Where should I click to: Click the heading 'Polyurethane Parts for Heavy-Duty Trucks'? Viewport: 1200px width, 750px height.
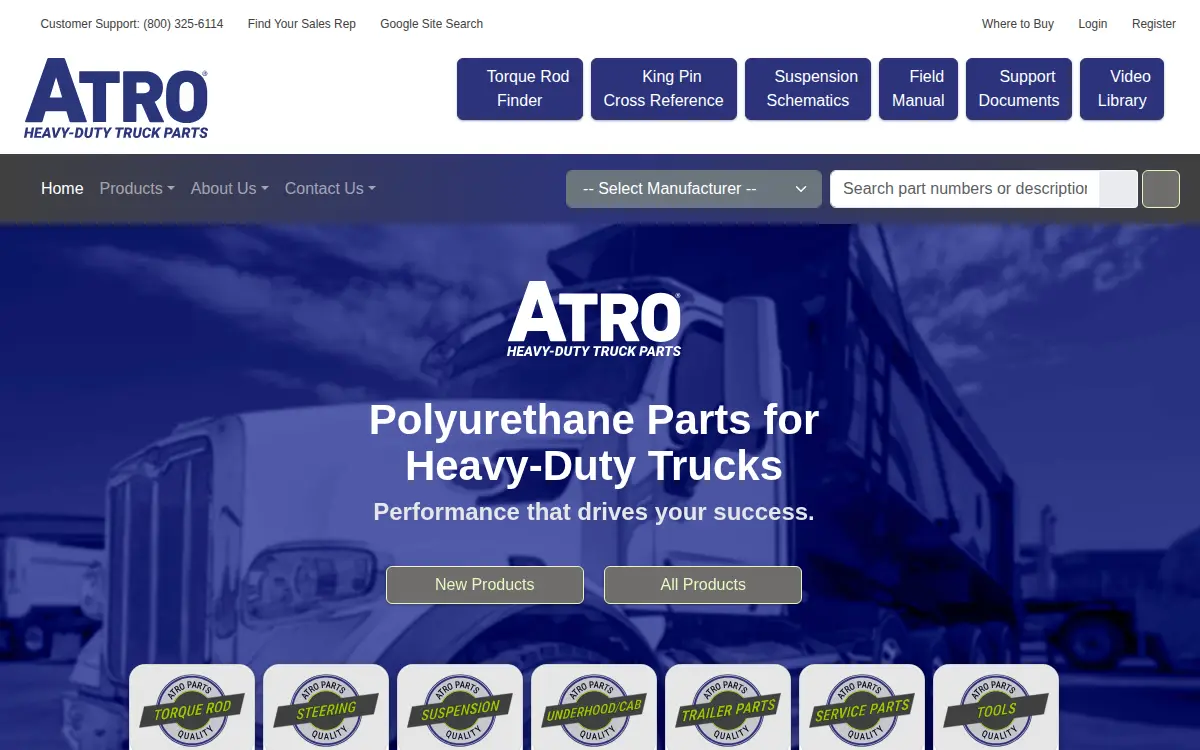pyautogui.click(x=594, y=443)
